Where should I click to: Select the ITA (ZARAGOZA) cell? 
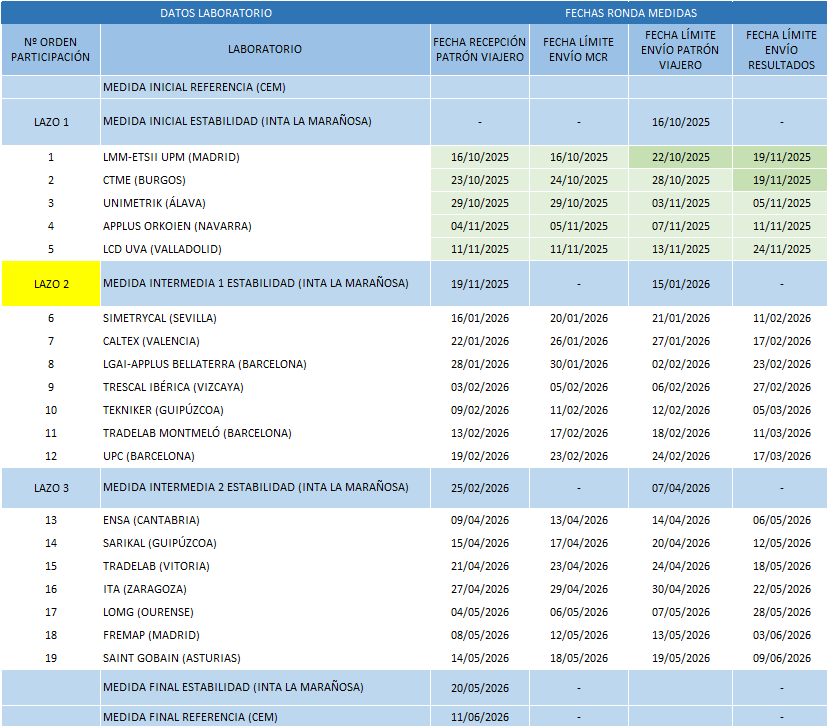pos(145,589)
